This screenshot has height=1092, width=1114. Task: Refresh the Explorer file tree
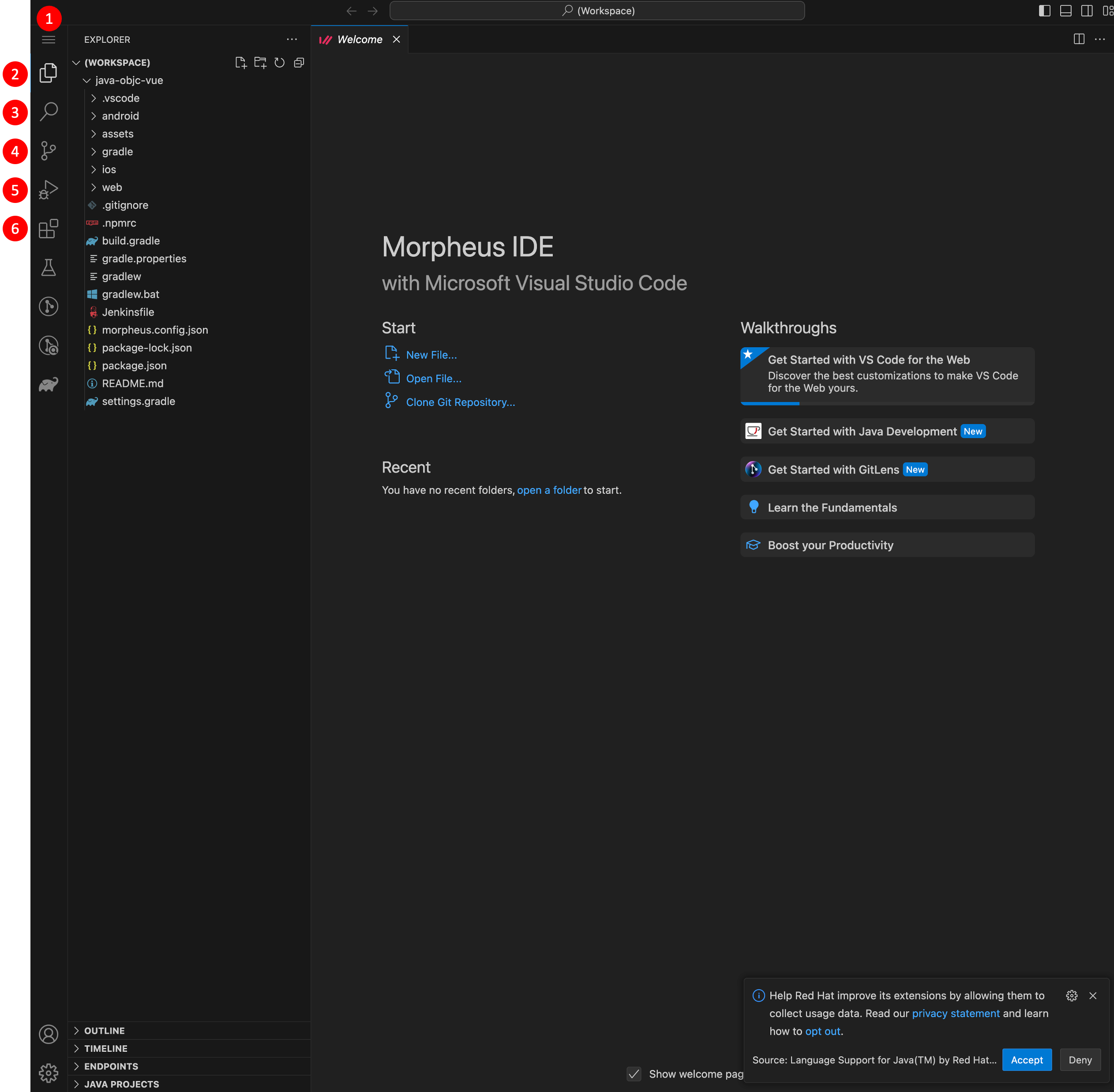pyautogui.click(x=279, y=63)
